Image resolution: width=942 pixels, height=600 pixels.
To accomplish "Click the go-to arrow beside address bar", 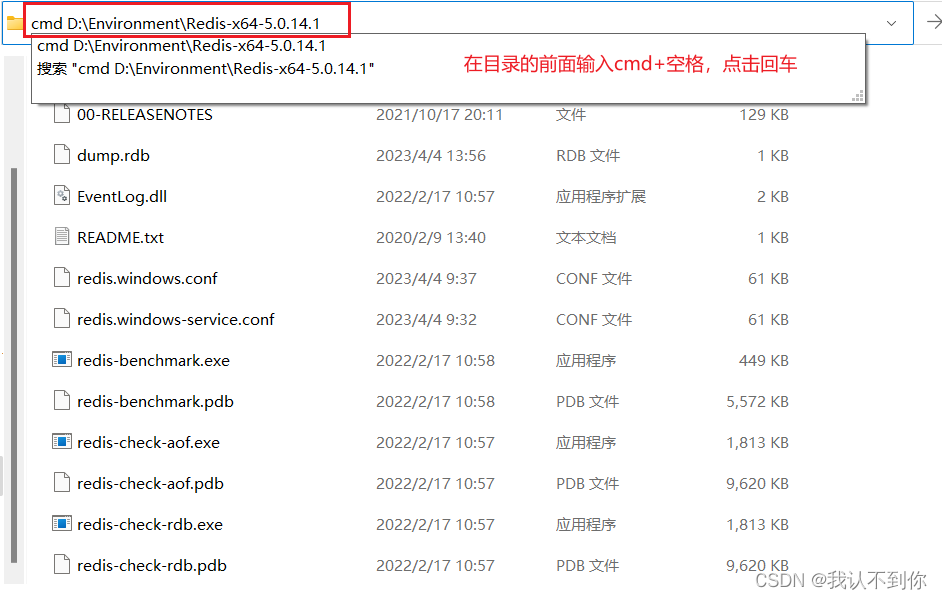I will pyautogui.click(x=934, y=22).
